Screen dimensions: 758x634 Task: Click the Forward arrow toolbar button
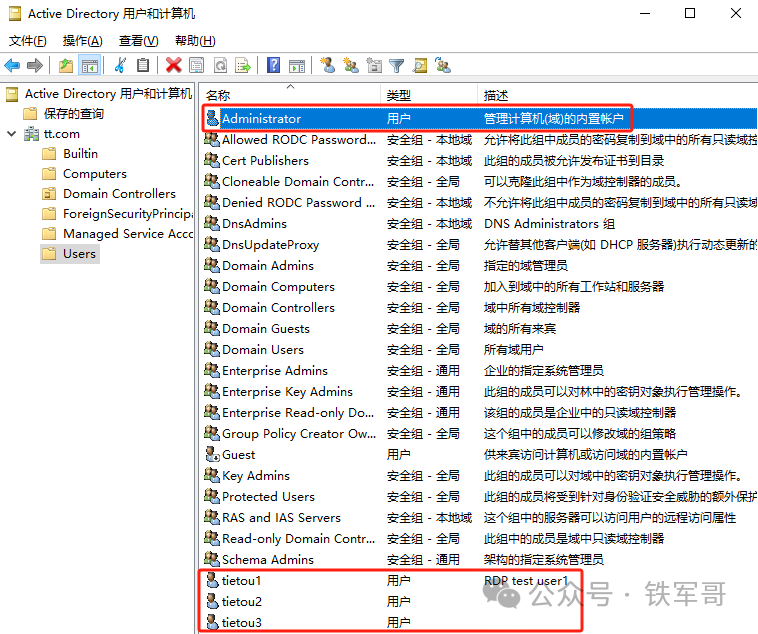[35, 65]
